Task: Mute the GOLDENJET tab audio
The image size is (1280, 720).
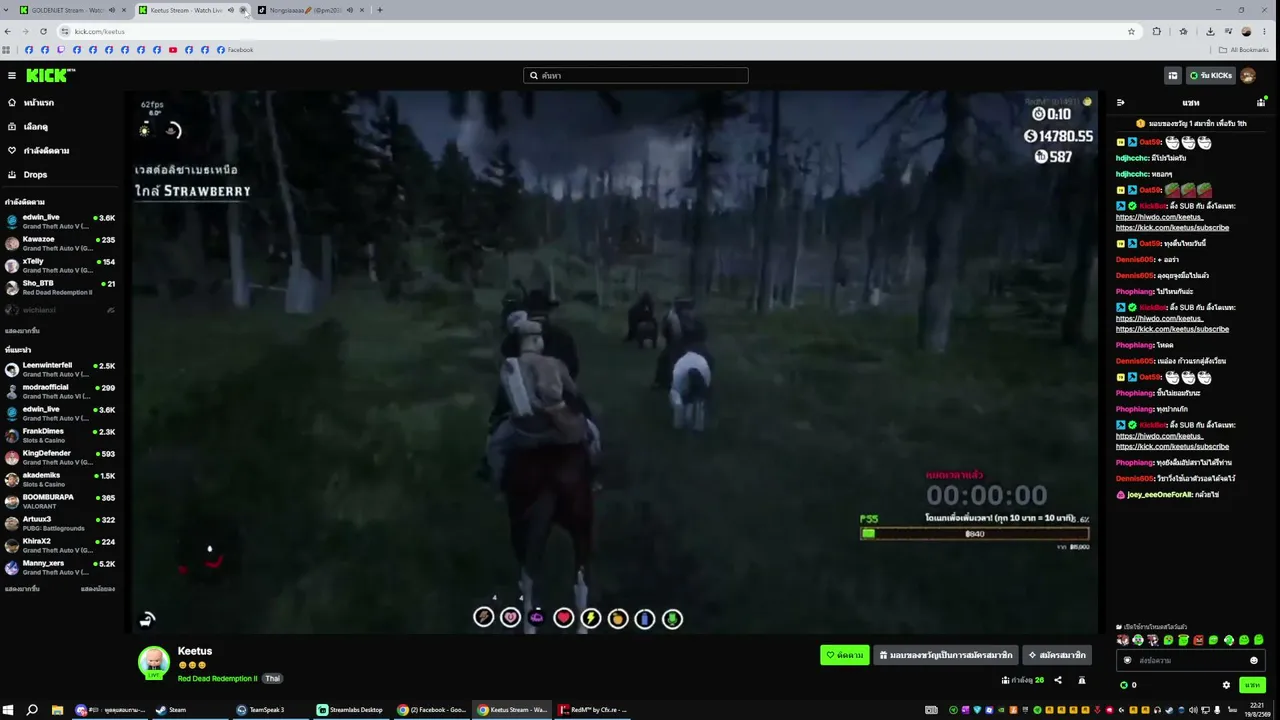Action: coord(111,10)
